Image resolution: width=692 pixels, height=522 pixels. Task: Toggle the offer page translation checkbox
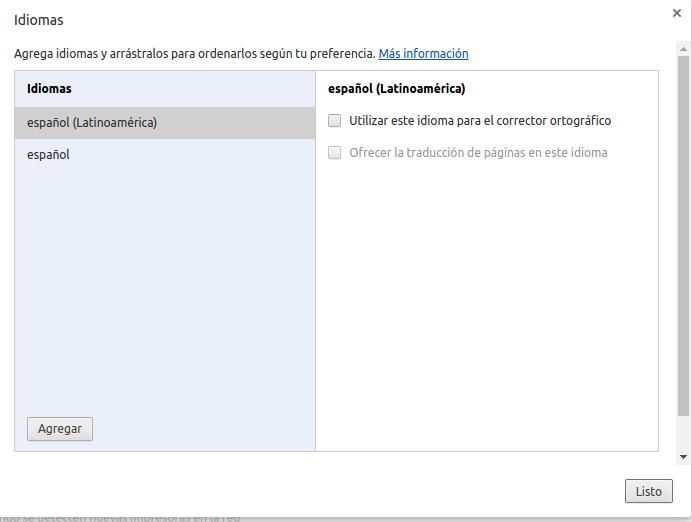click(x=335, y=153)
